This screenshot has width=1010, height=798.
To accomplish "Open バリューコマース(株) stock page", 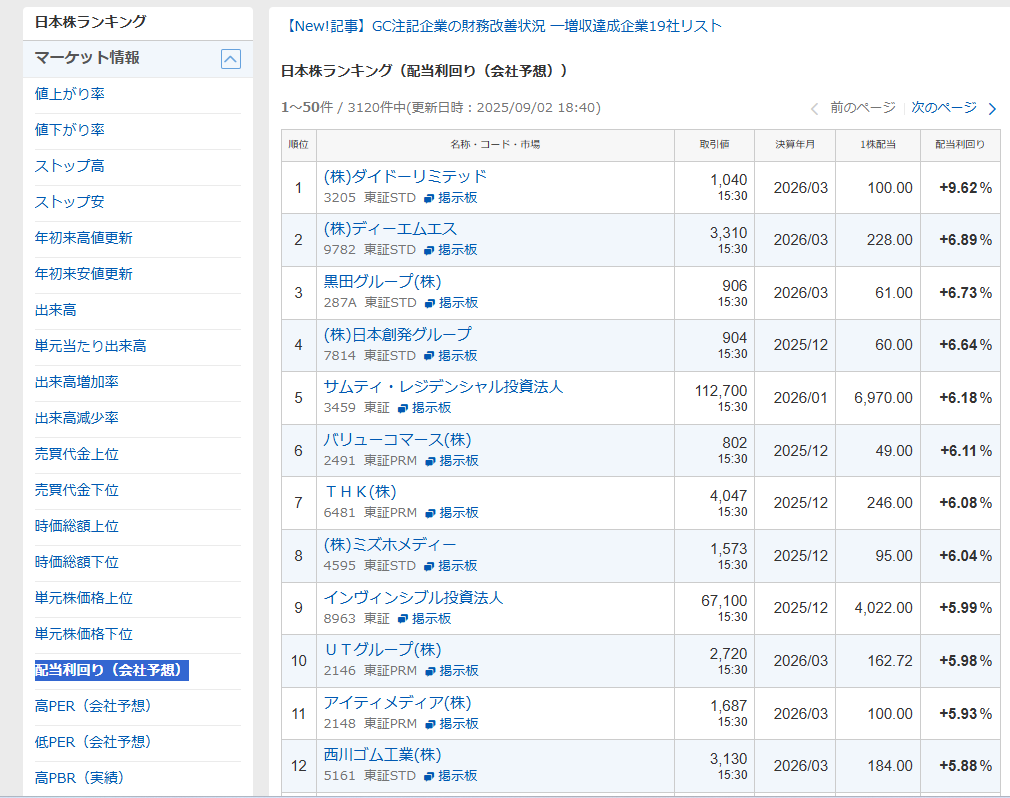I will coord(397,440).
